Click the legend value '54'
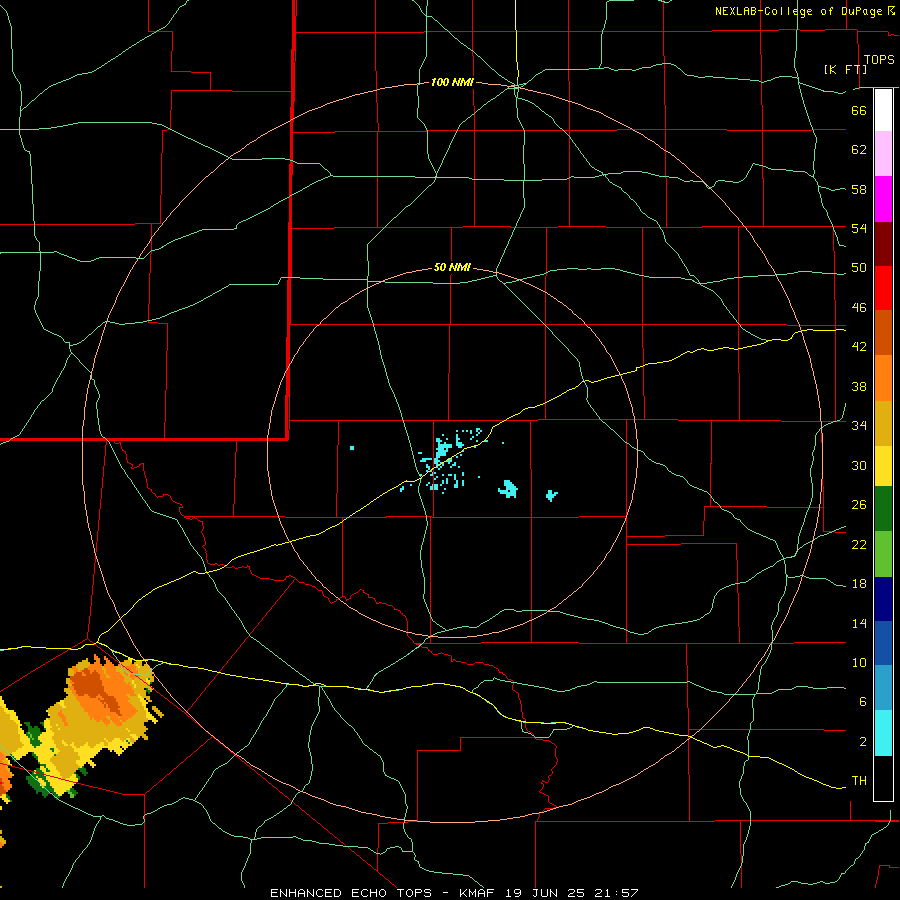900x900 pixels. 859,228
